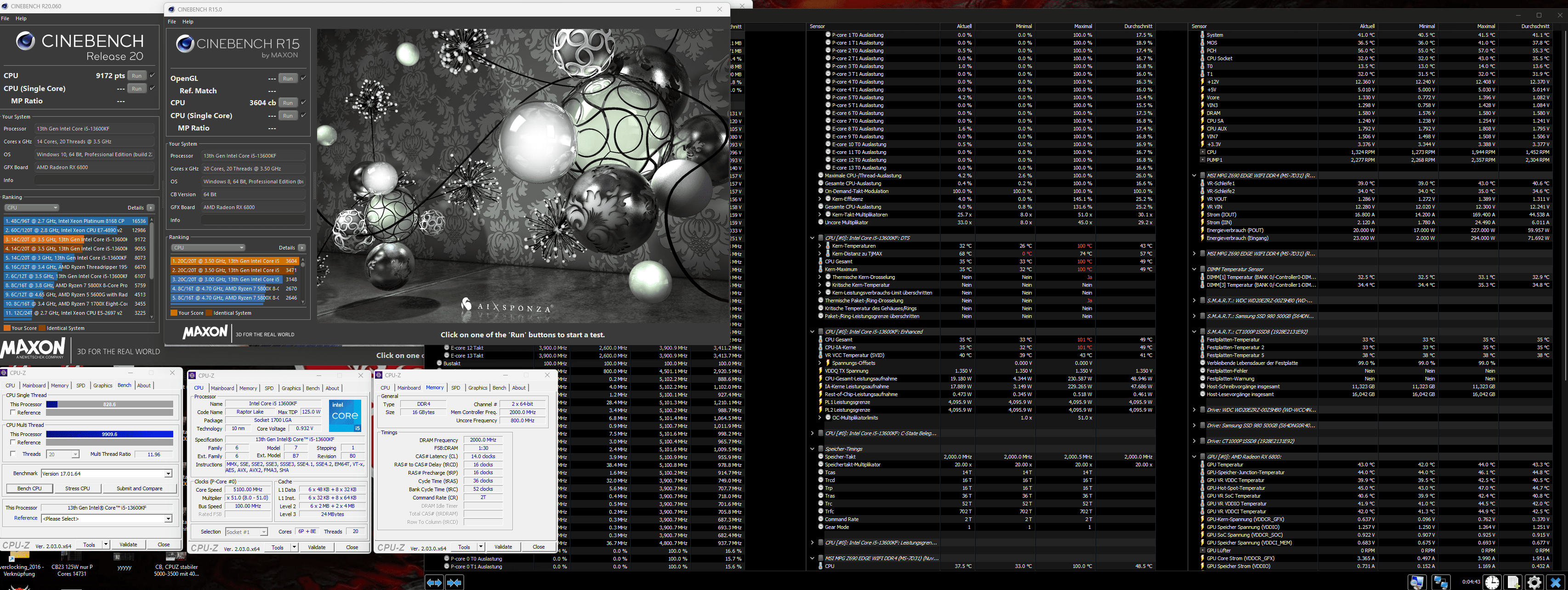
Task: Click Info input field in Cinebench R20
Action: coord(94,180)
